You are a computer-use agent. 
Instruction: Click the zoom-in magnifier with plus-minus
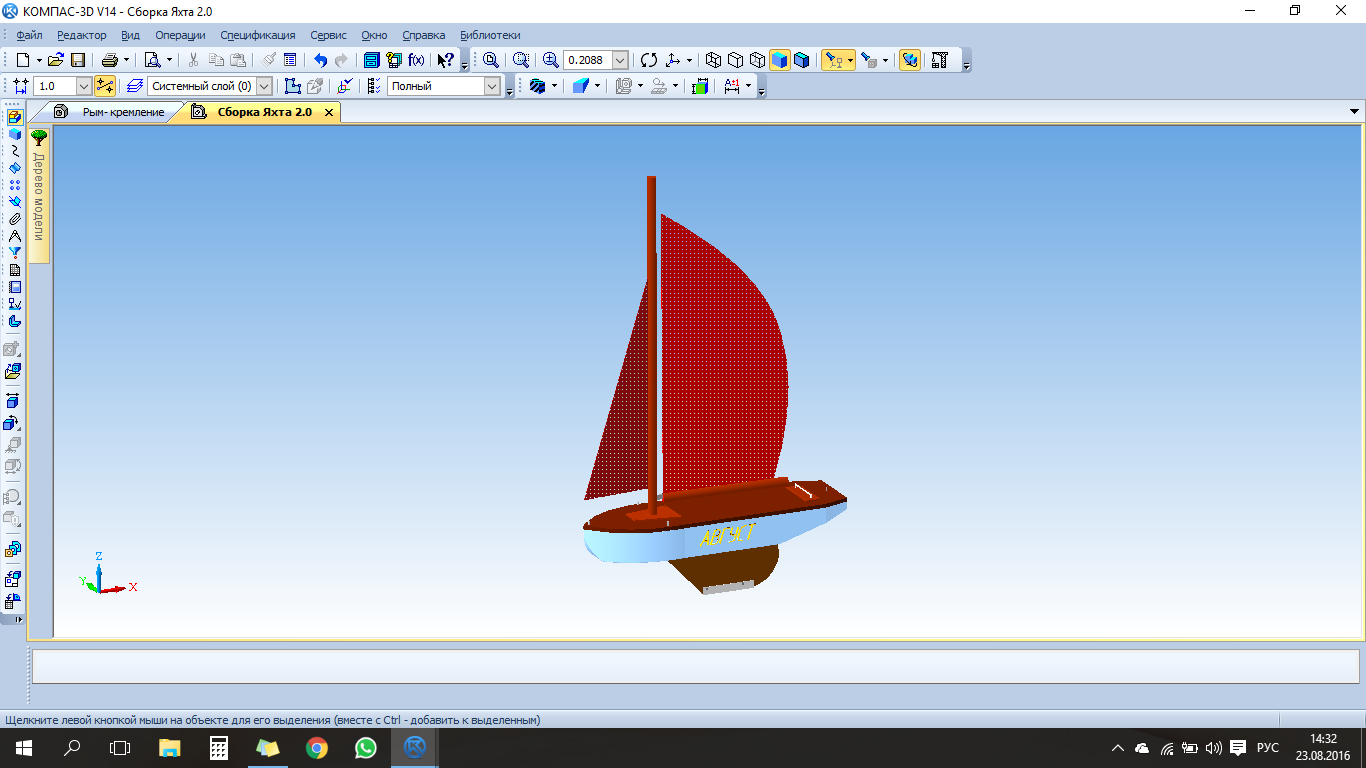[x=551, y=60]
